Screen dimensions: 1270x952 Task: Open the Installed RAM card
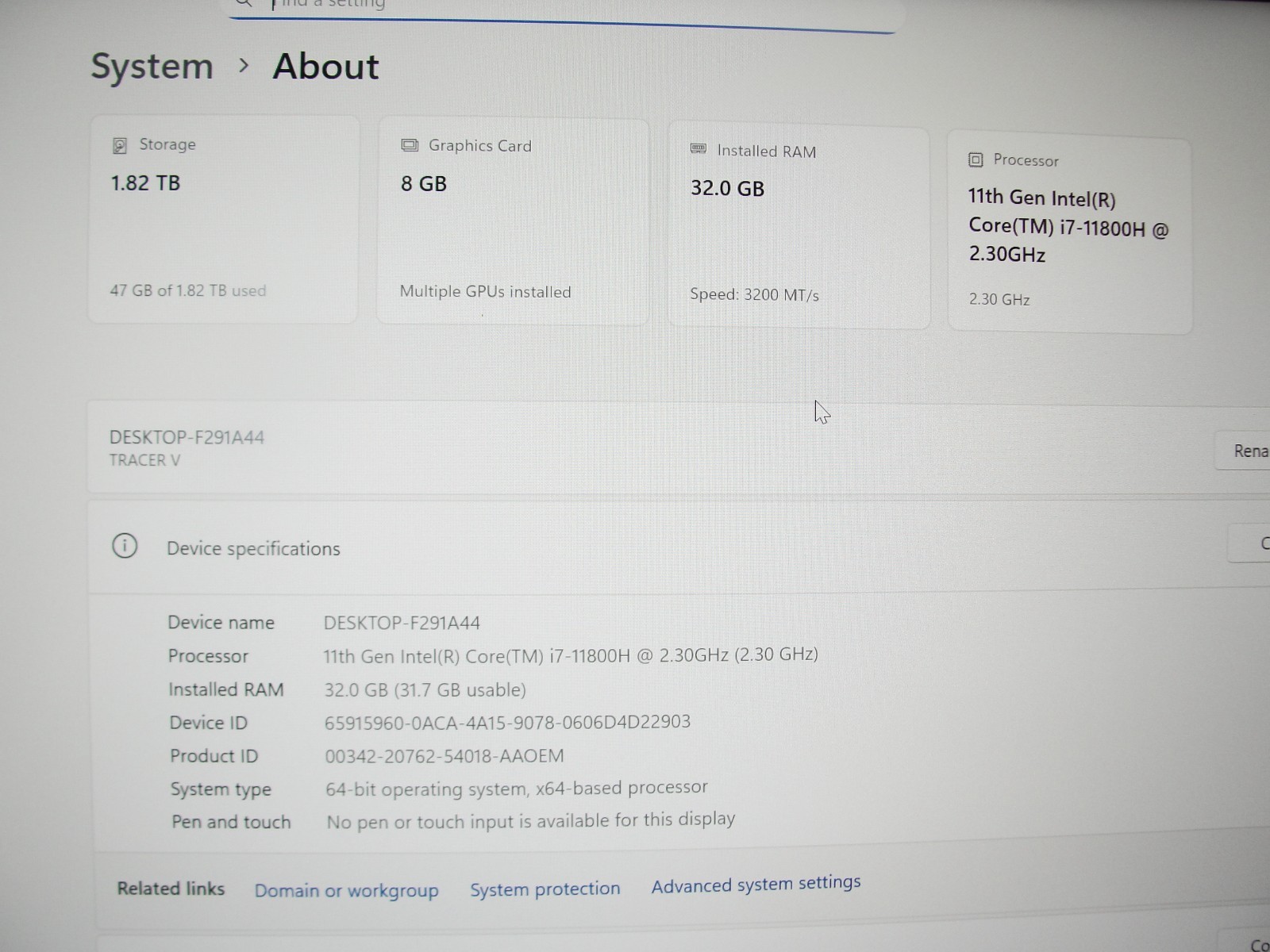[799, 227]
